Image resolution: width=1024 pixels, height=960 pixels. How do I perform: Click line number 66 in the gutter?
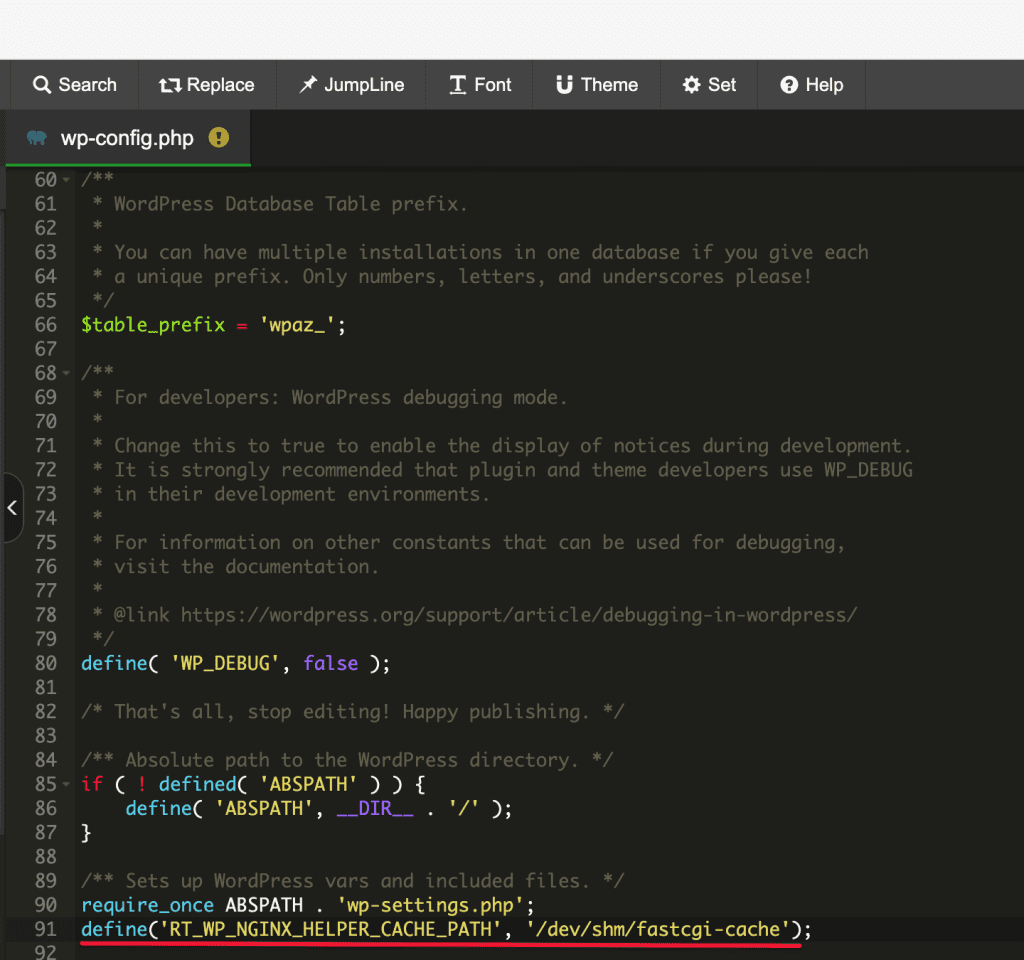pos(46,325)
